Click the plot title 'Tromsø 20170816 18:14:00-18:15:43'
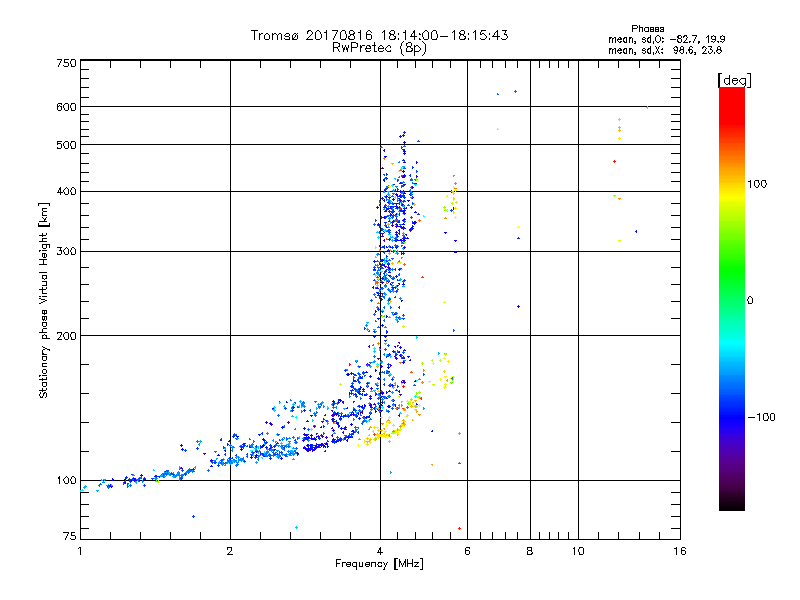This screenshot has width=800, height=600. pyautogui.click(x=379, y=35)
